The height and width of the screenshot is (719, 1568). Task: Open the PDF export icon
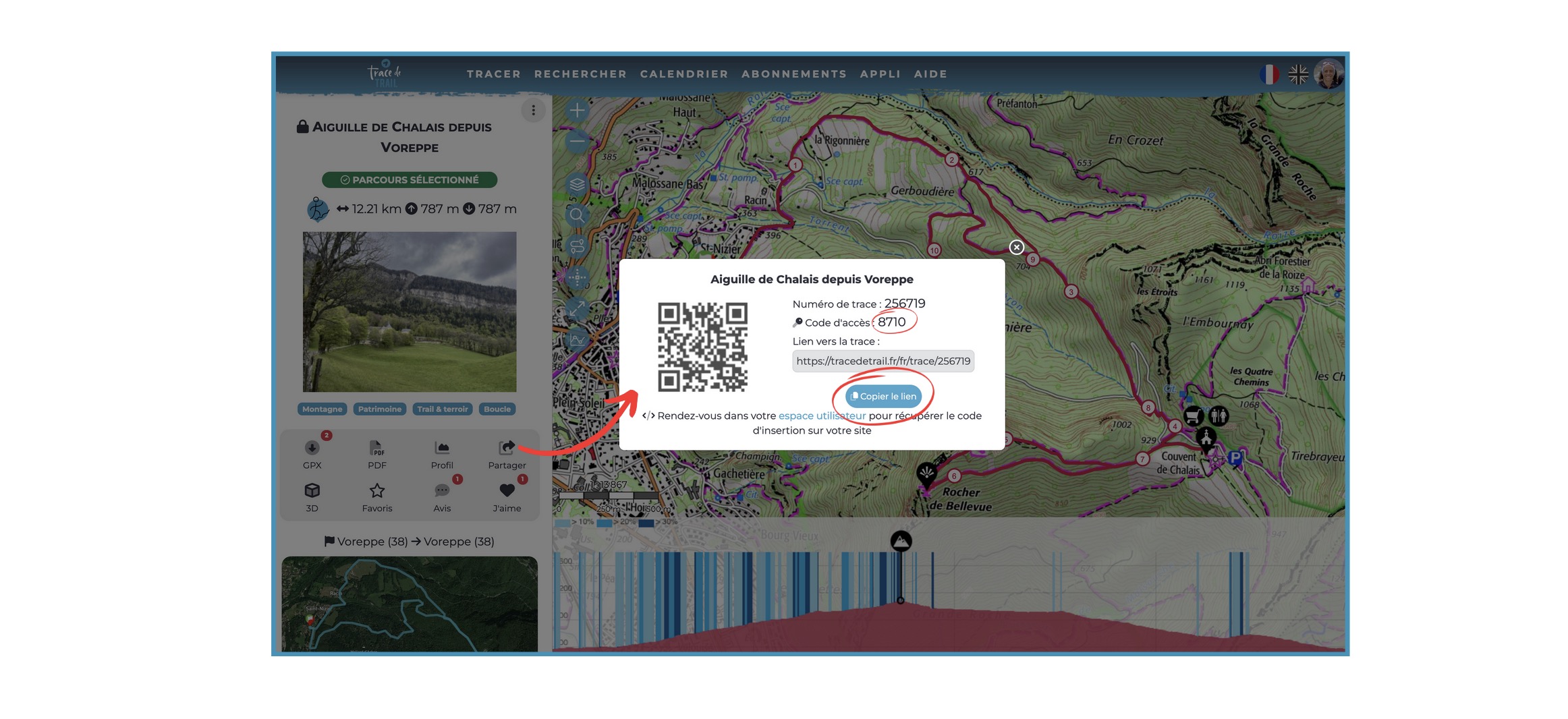coord(376,448)
